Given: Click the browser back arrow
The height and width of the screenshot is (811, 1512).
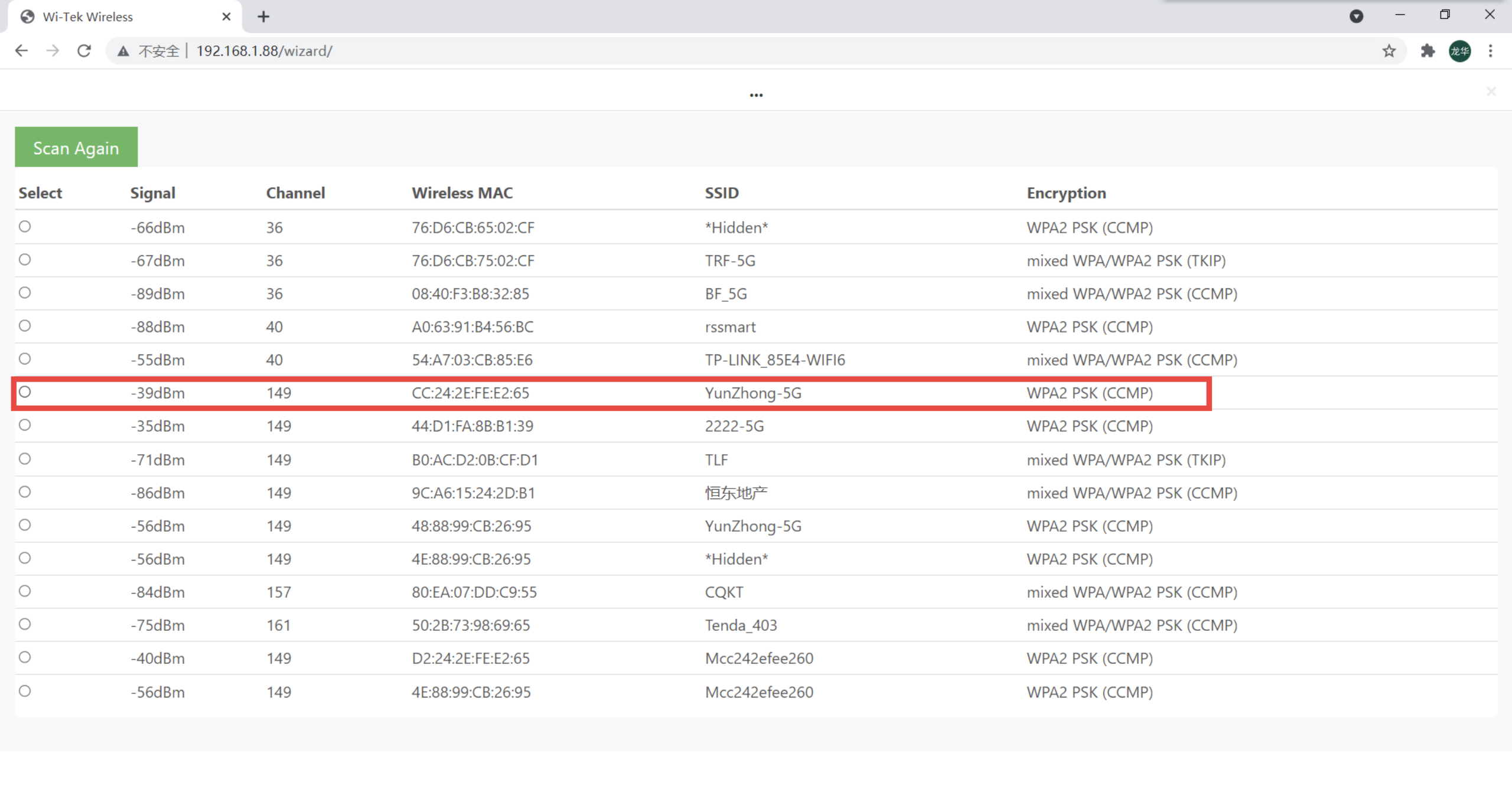Looking at the screenshot, I should [21, 51].
